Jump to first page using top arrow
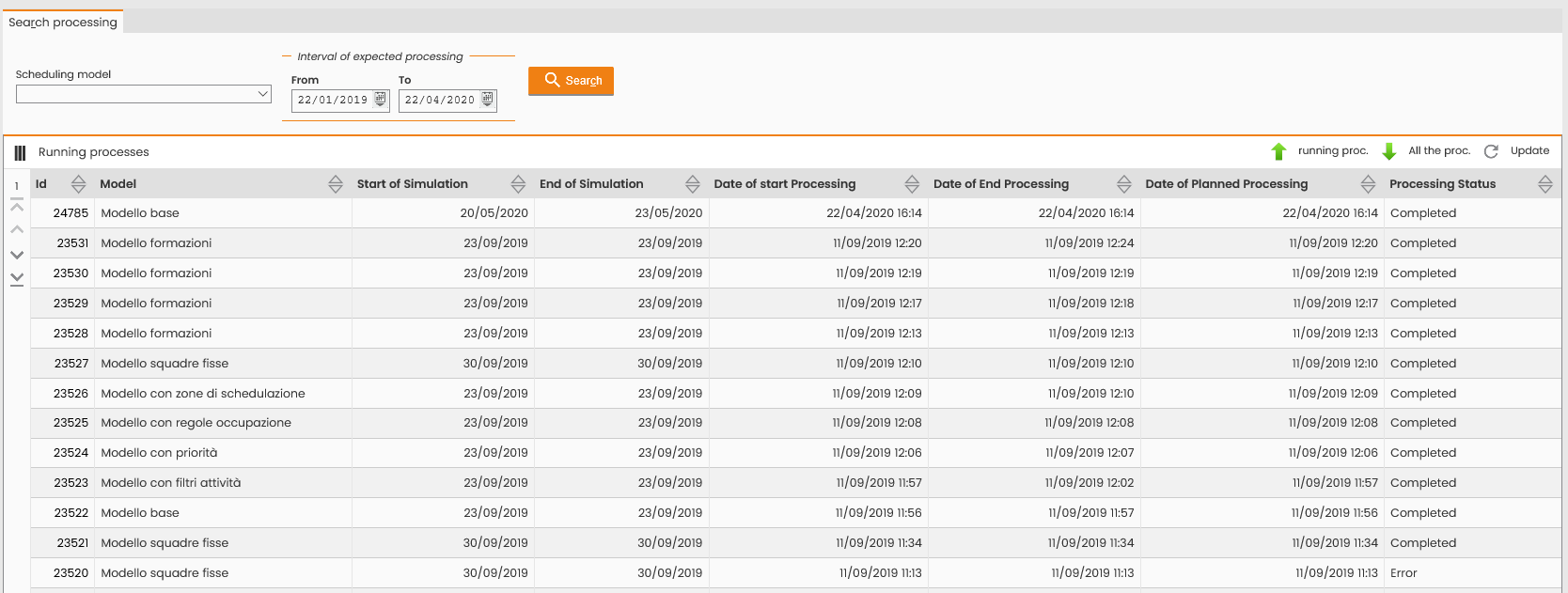 17,205
